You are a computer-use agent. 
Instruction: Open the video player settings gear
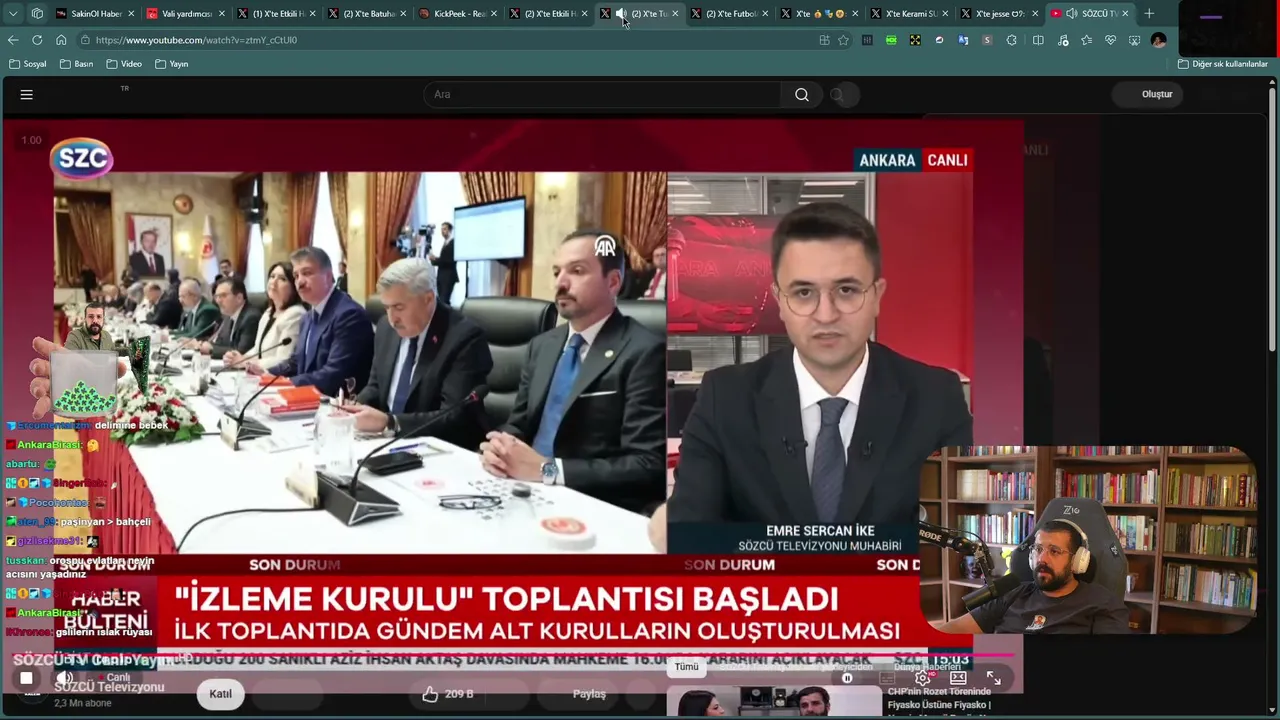923,678
